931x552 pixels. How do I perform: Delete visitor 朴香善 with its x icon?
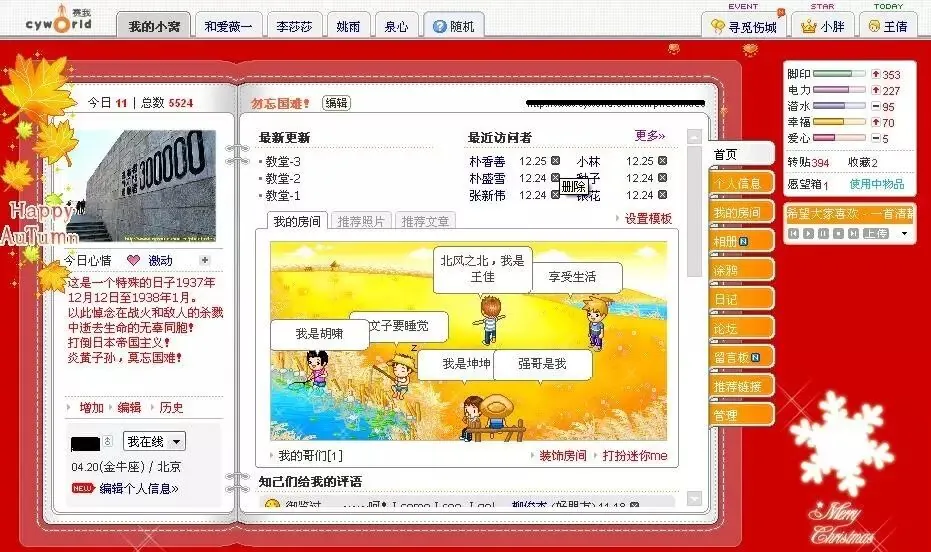(555, 160)
